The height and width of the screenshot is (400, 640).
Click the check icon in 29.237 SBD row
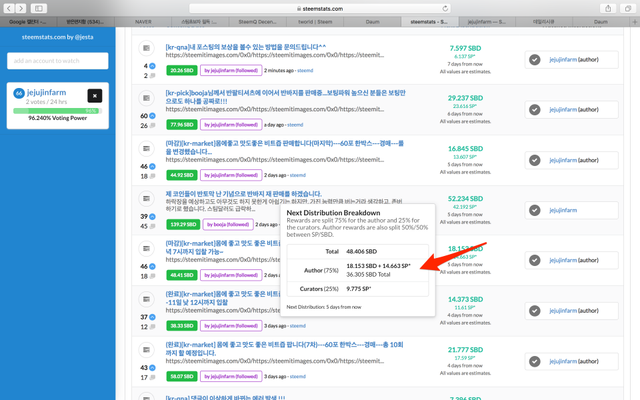[x=535, y=110]
